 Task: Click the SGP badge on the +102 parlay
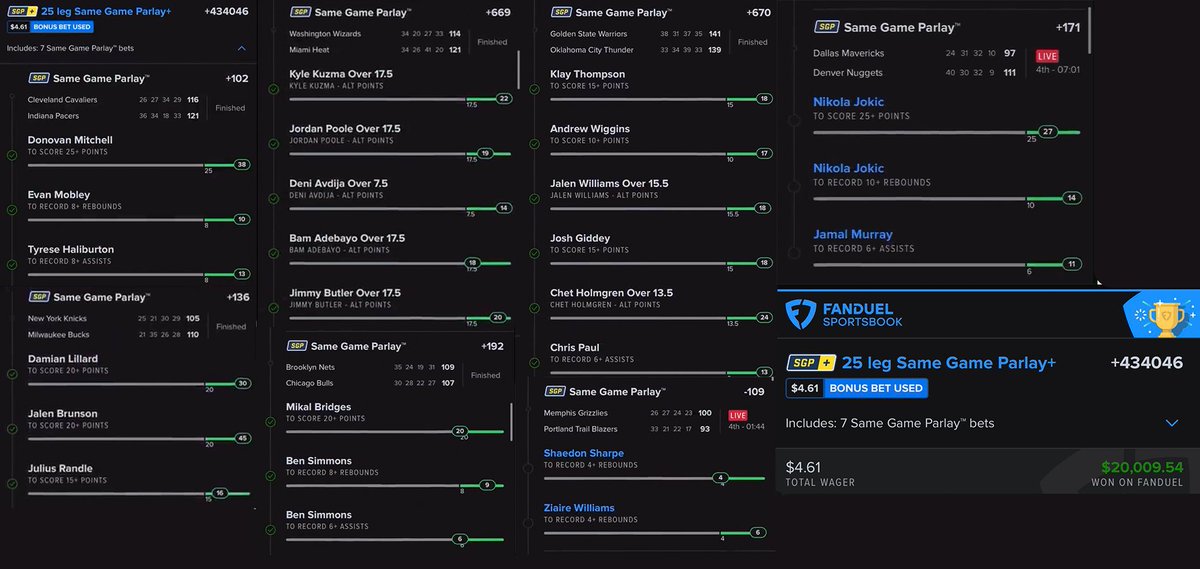coord(39,78)
